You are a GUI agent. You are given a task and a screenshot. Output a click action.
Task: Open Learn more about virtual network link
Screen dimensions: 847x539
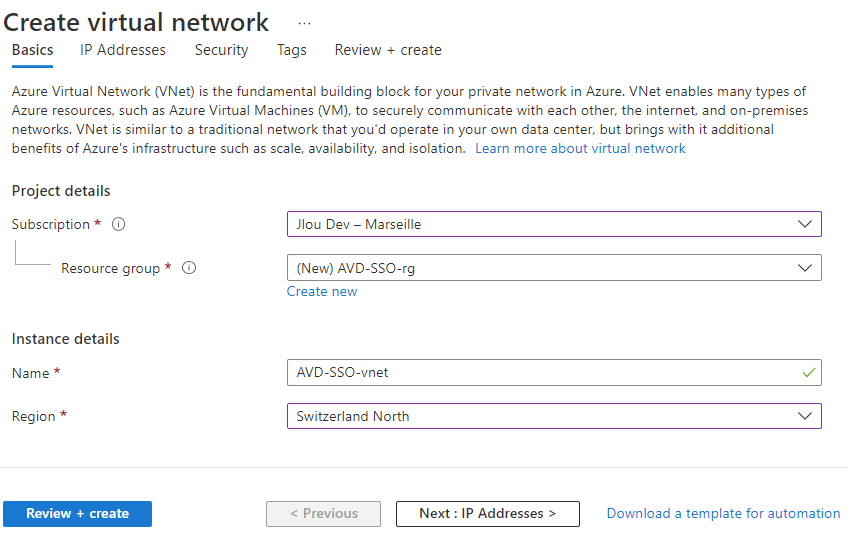pos(580,149)
